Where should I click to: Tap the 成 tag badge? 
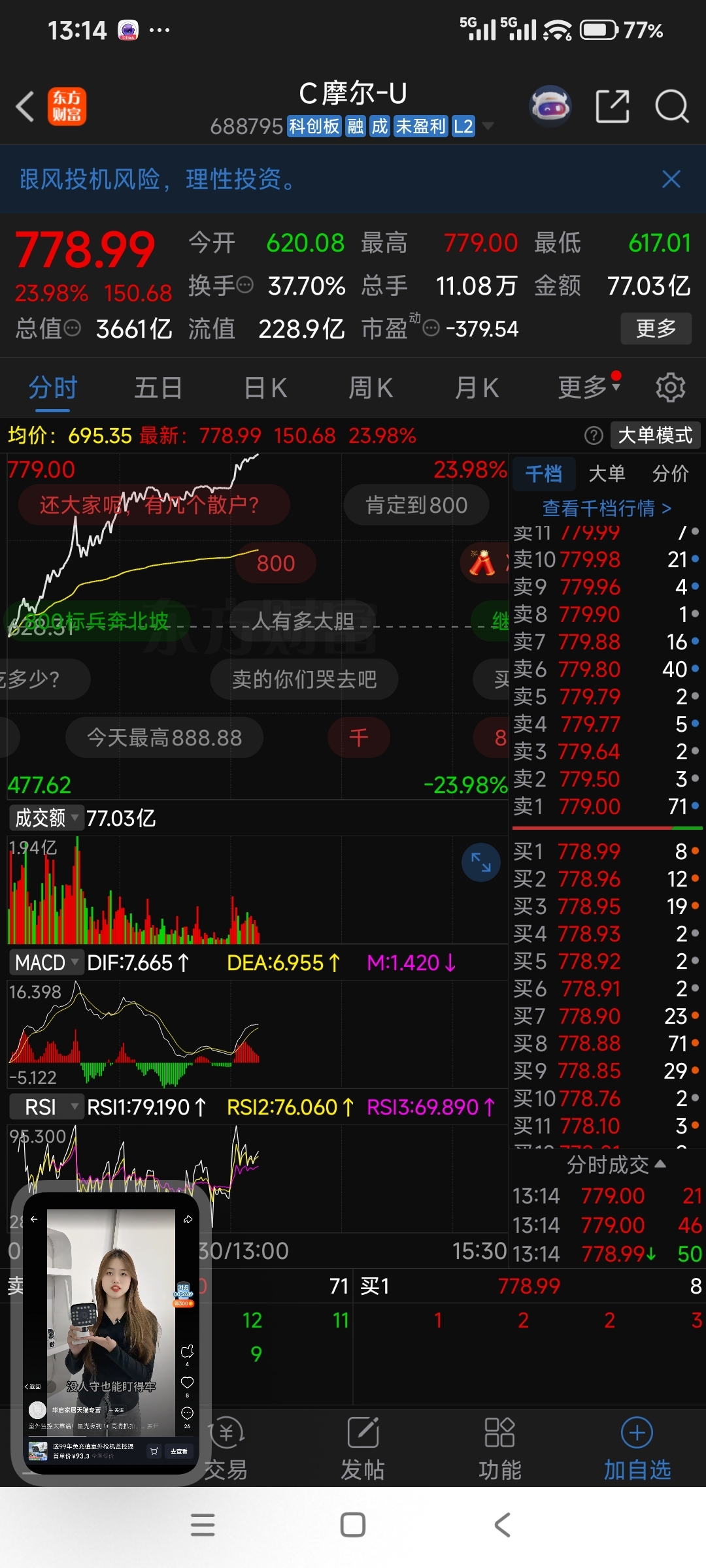click(380, 126)
